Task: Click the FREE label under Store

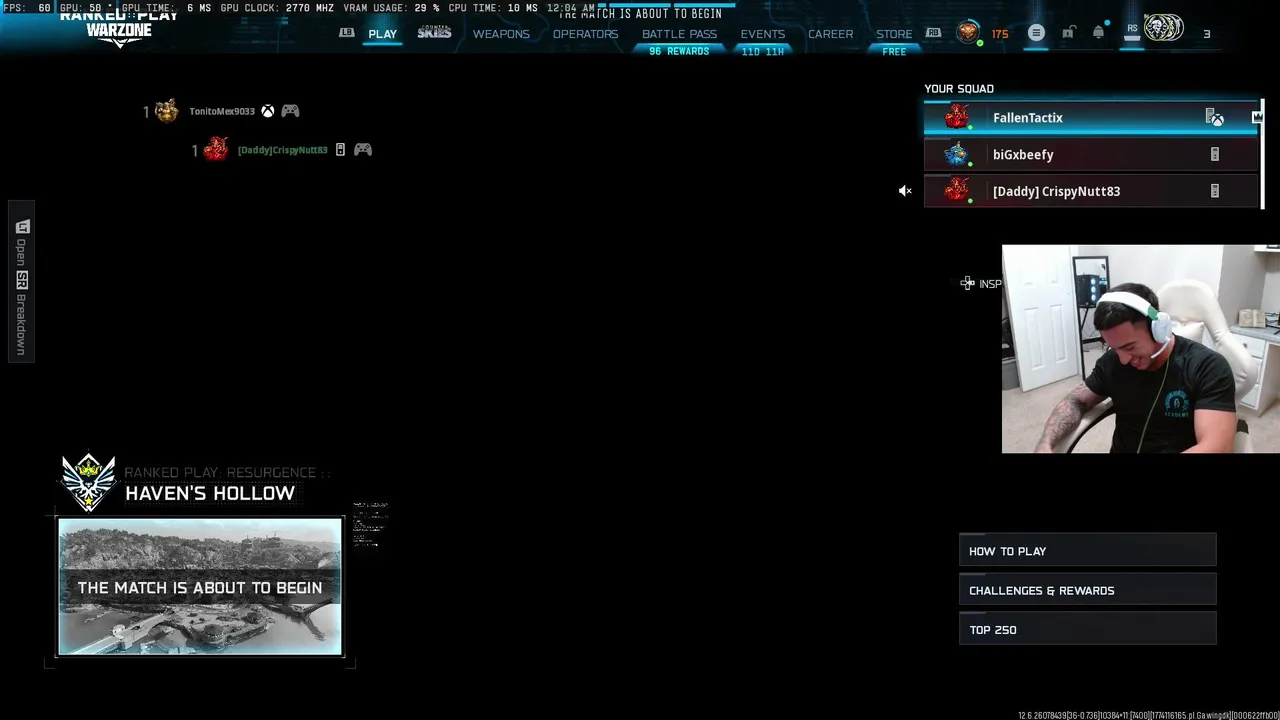Action: click(894, 51)
